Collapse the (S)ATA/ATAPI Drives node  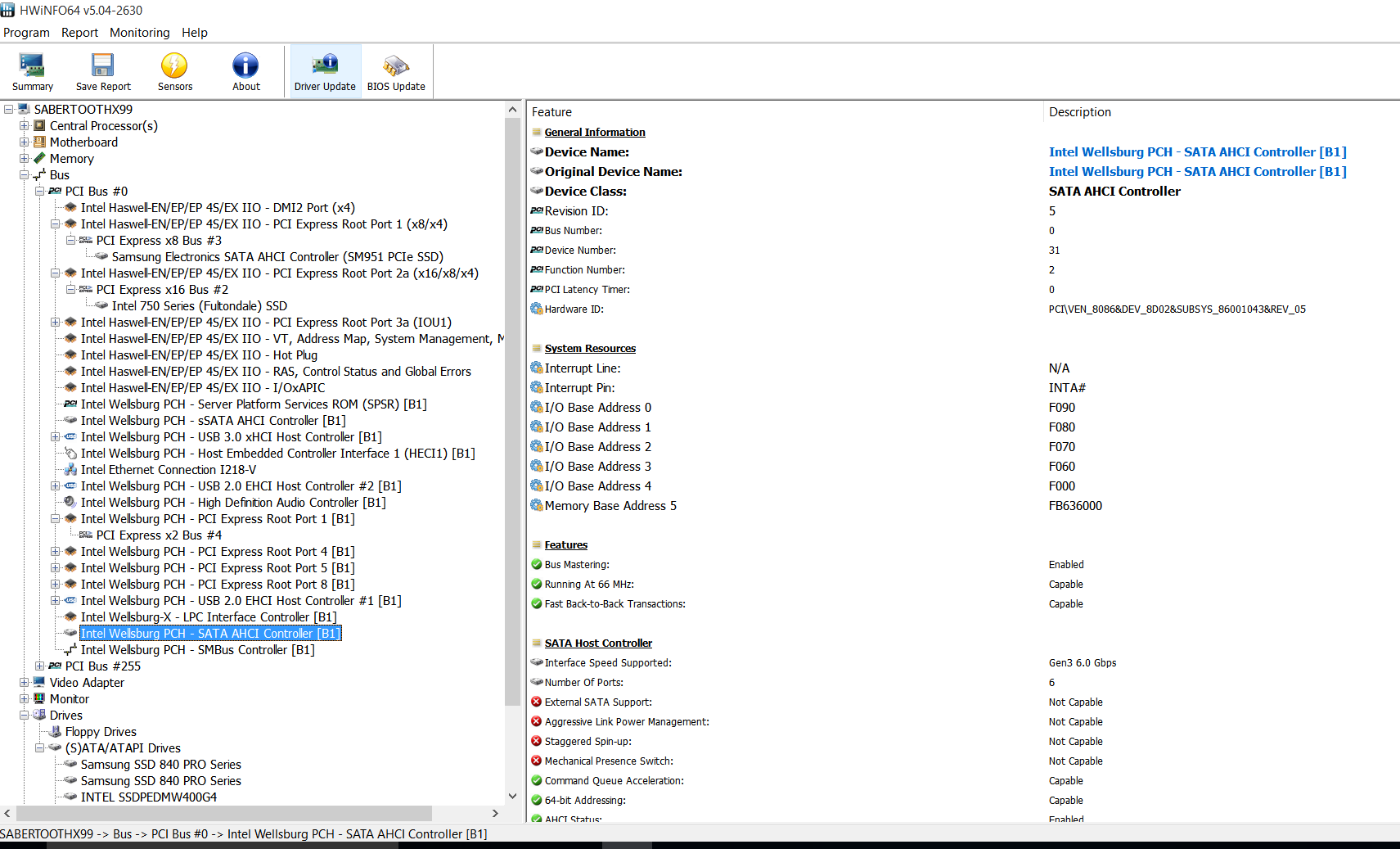tap(39, 747)
